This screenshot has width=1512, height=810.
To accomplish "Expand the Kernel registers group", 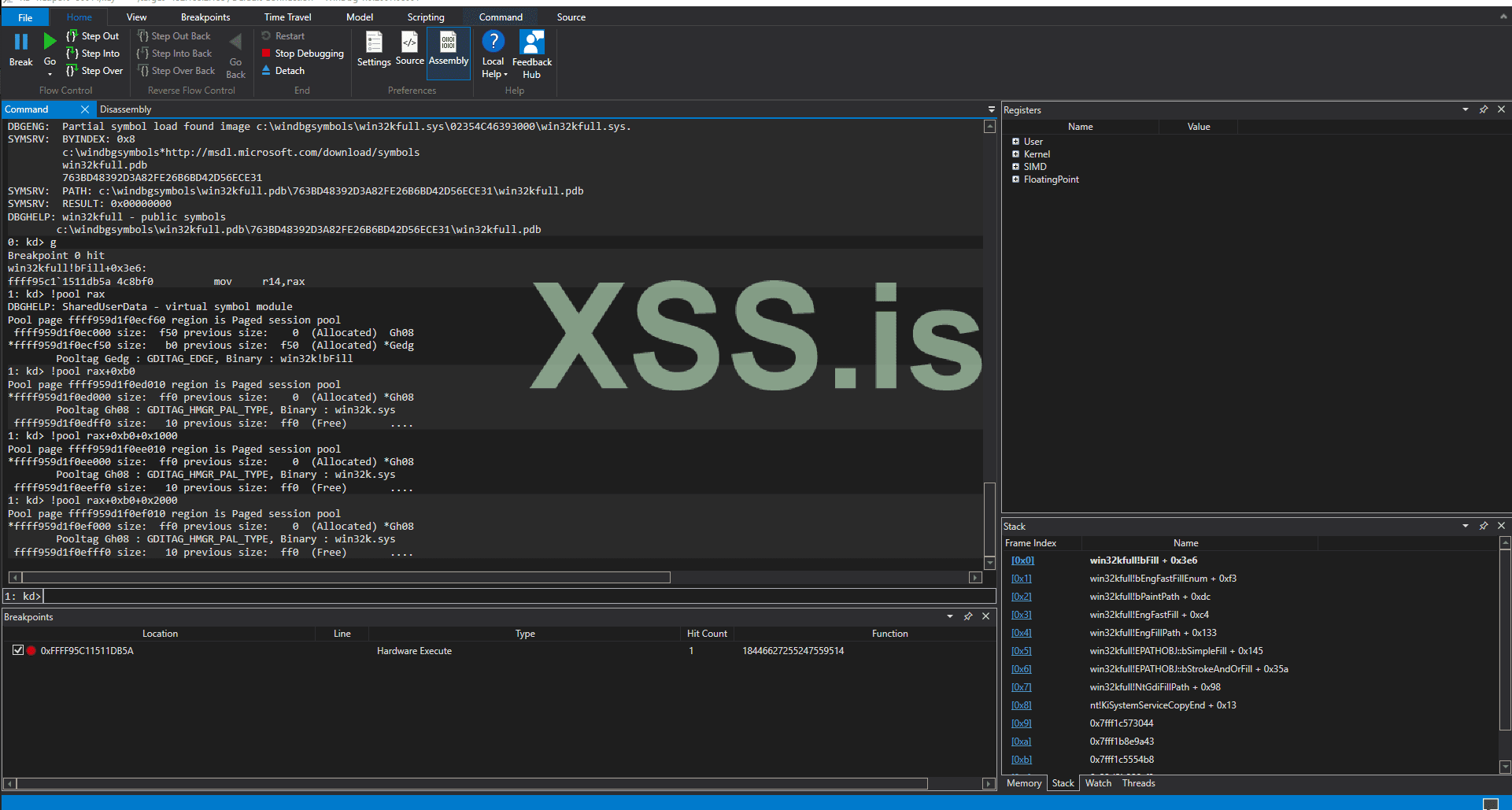I will pyautogui.click(x=1015, y=154).
